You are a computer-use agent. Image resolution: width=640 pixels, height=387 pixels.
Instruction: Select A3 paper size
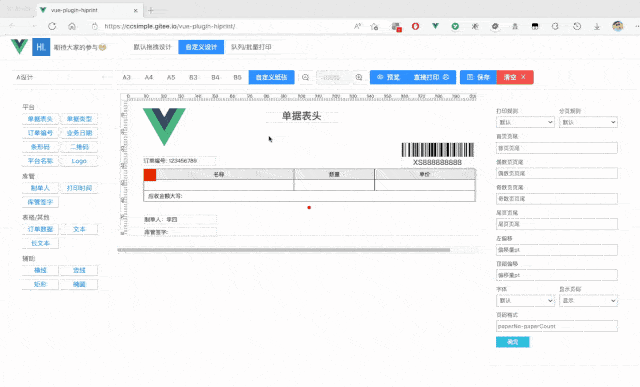click(x=127, y=77)
